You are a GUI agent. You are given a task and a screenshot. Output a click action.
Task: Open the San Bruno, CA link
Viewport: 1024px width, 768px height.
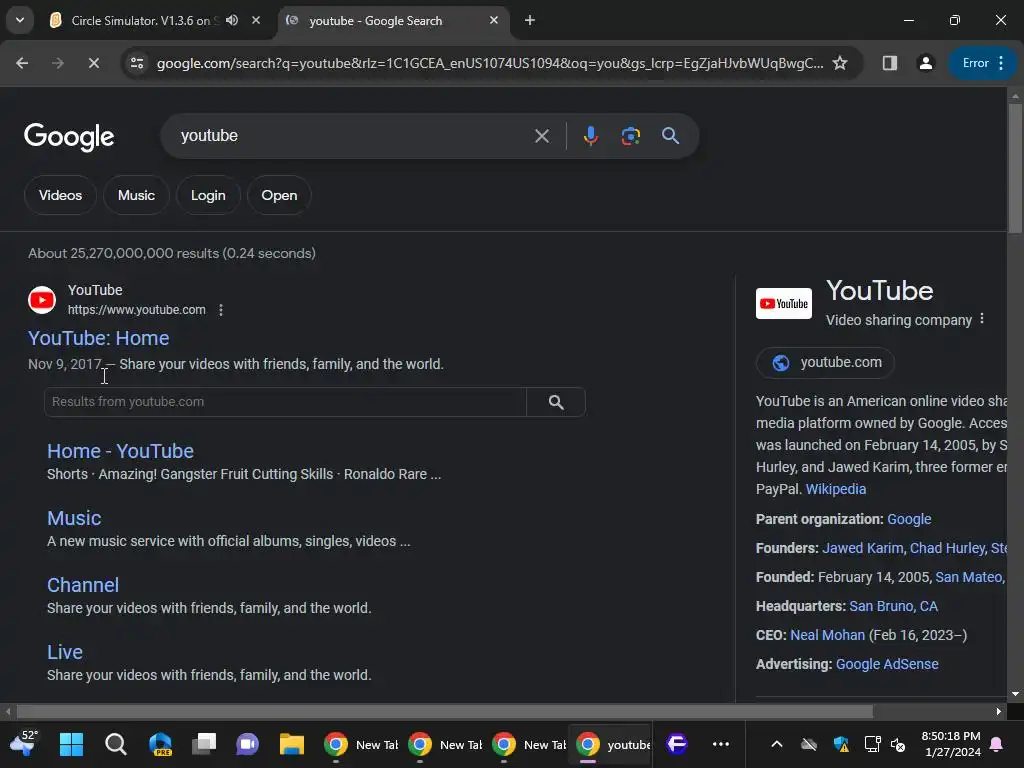[893, 606]
